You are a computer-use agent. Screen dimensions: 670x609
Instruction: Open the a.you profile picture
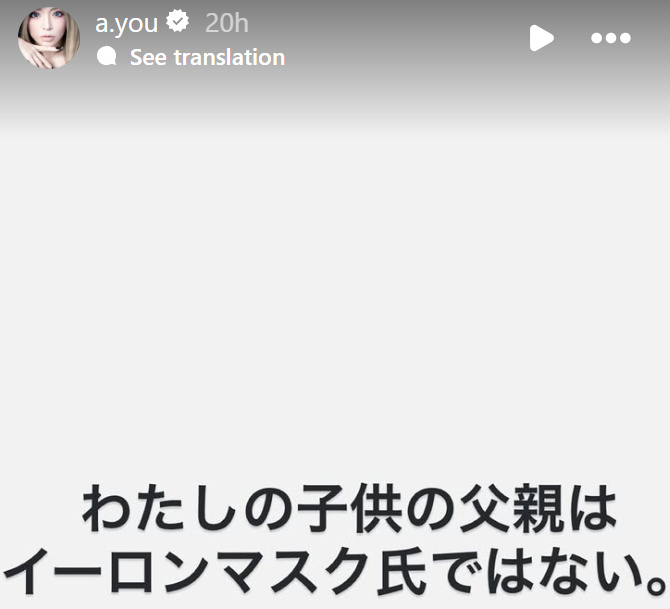point(49,38)
